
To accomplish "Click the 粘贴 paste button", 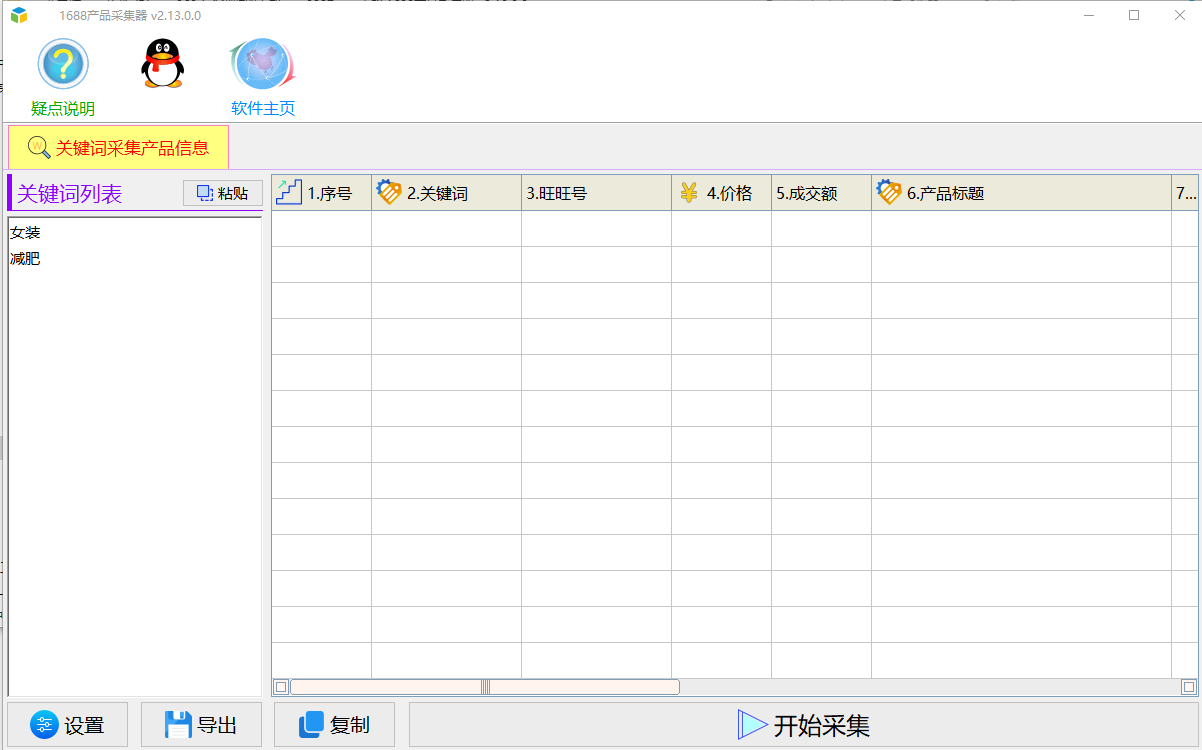I will pyautogui.click(x=223, y=193).
